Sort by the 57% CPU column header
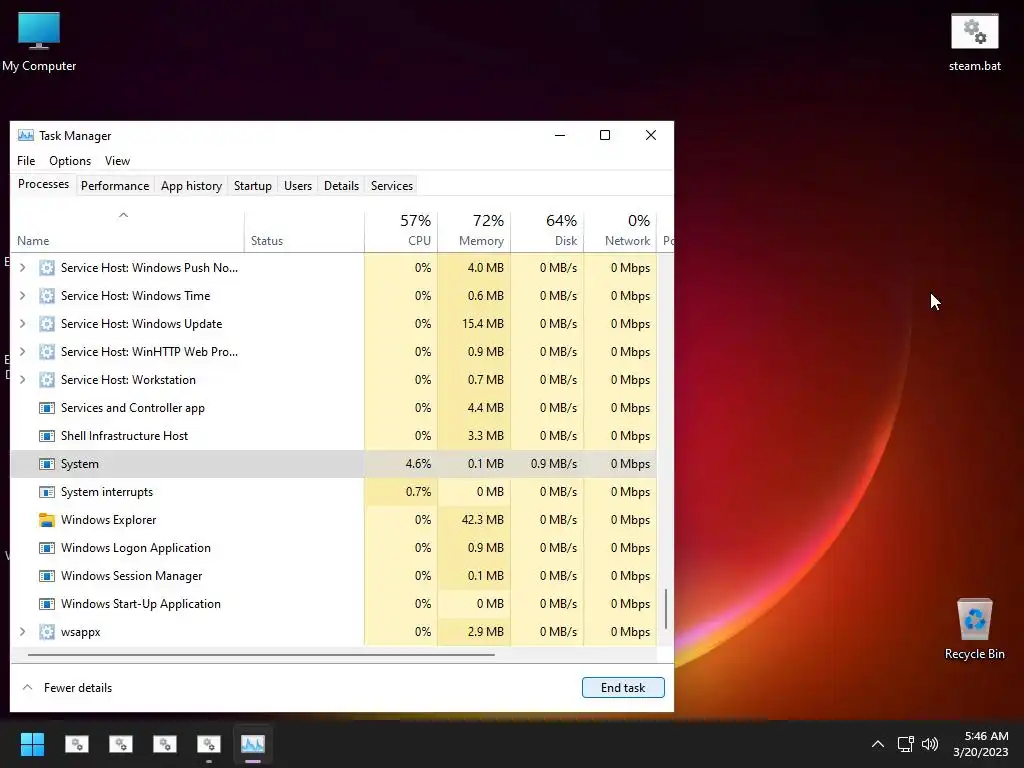 [x=401, y=231]
